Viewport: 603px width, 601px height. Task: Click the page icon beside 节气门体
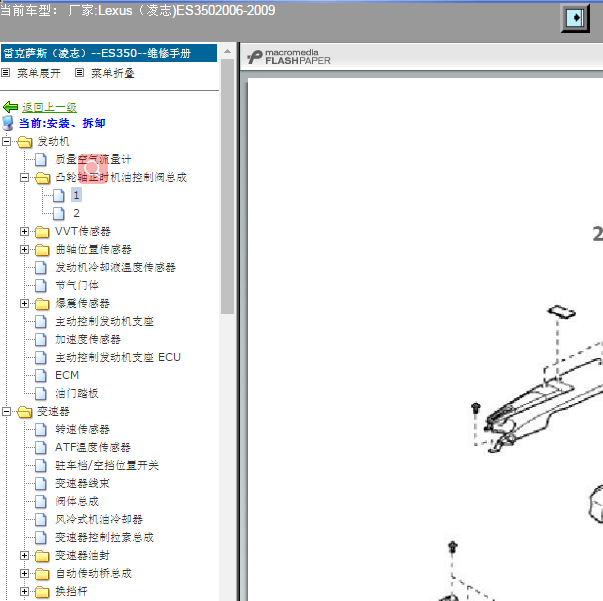[x=41, y=286]
